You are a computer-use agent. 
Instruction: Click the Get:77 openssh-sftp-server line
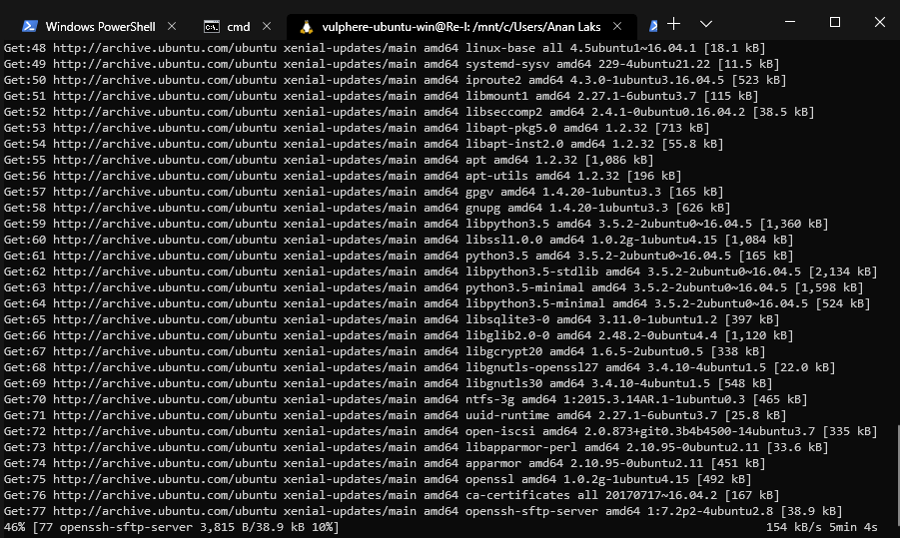pos(423,511)
